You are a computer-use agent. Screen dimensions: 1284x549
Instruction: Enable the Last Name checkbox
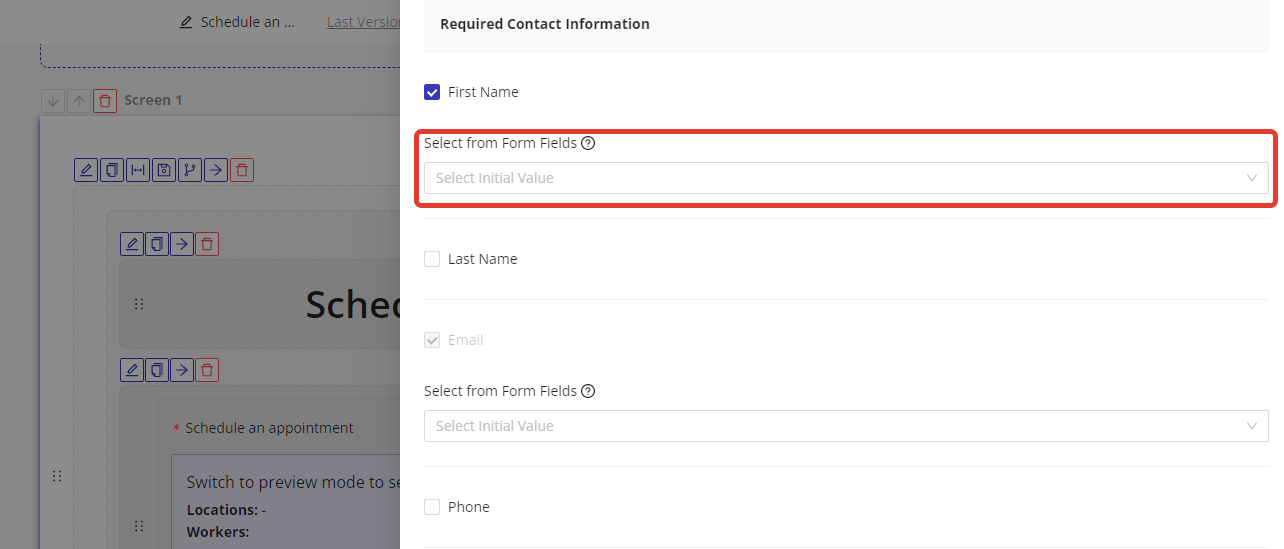point(432,259)
